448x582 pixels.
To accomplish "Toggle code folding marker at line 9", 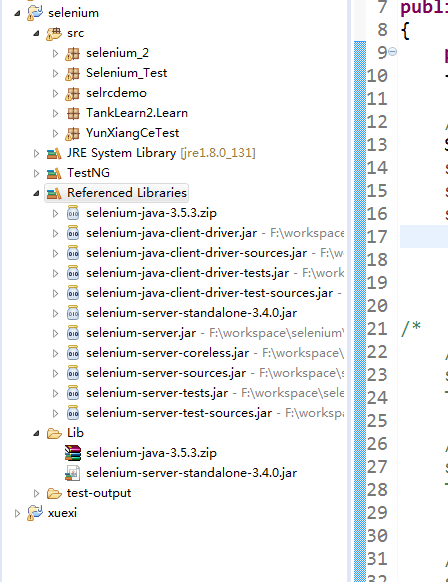I will pos(393,52).
